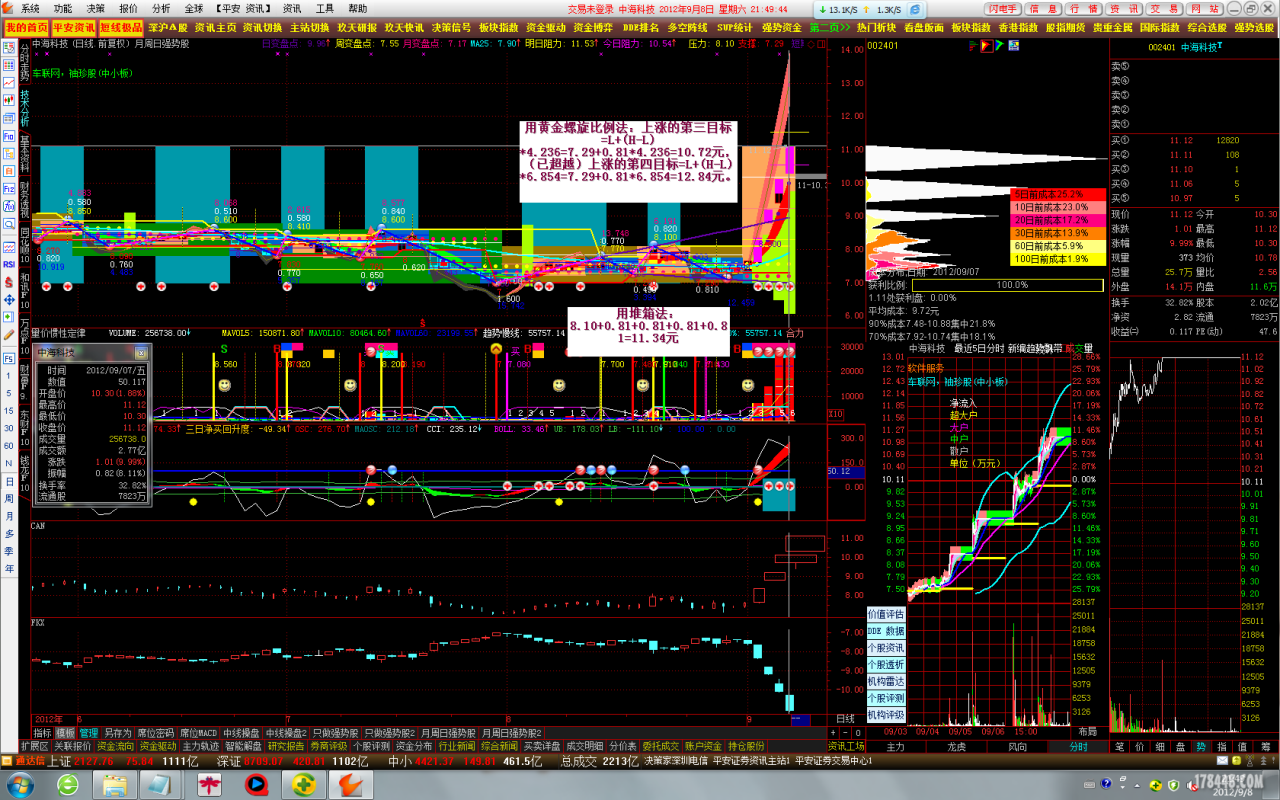1280x800 pixels.
Task: Open the 资金流向 tab
Action: point(115,746)
